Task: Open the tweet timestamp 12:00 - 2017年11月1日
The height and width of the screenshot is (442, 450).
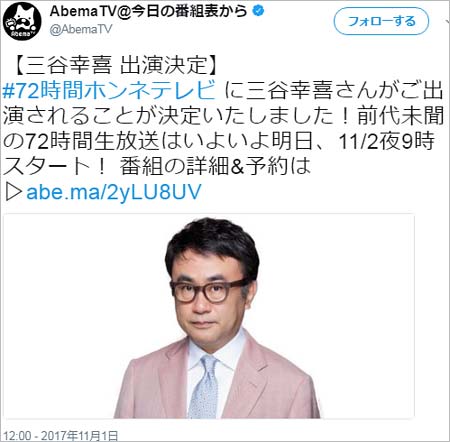Action: click(x=60, y=435)
